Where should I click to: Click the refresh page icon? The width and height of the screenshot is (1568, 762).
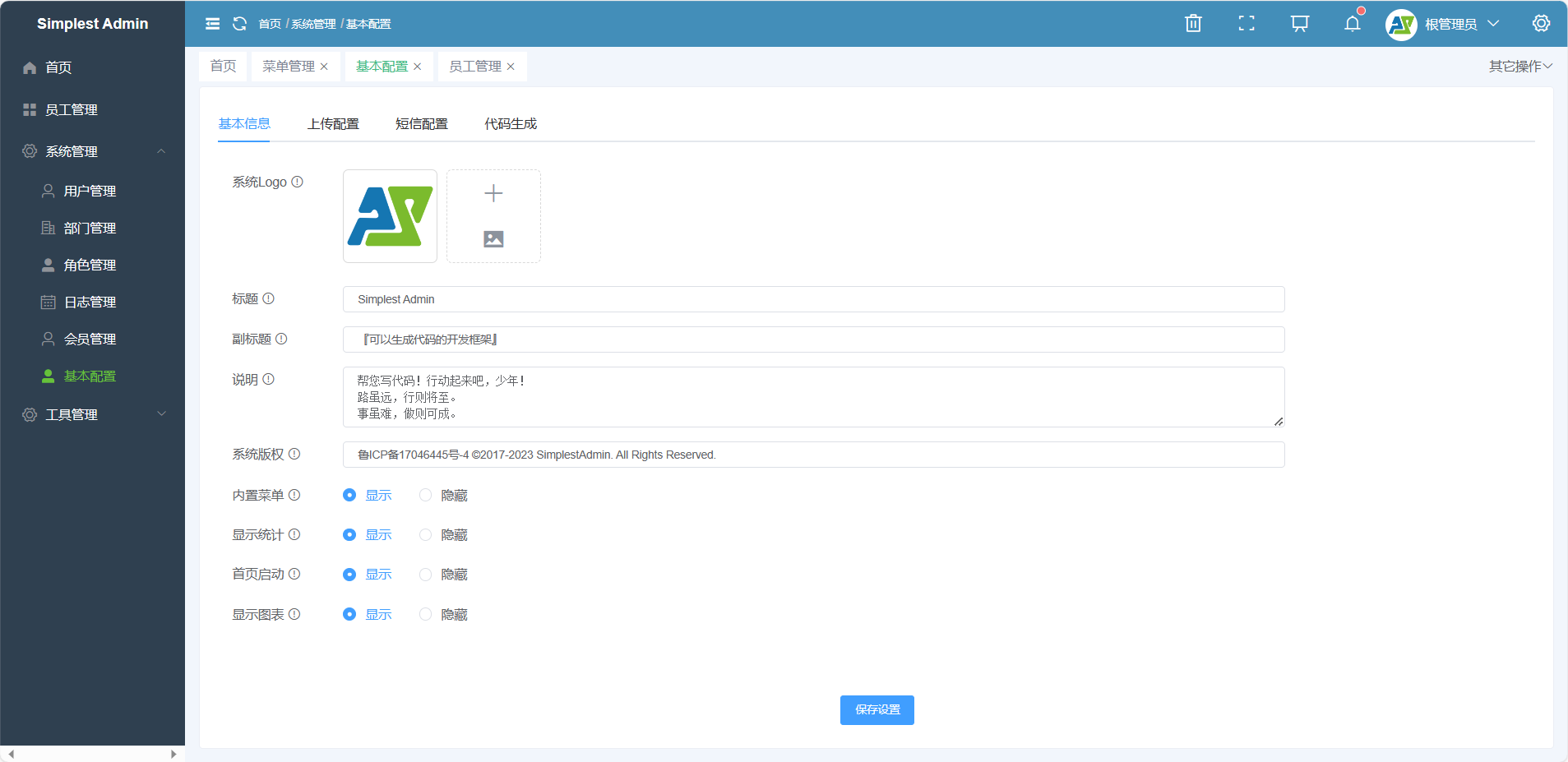(x=239, y=24)
